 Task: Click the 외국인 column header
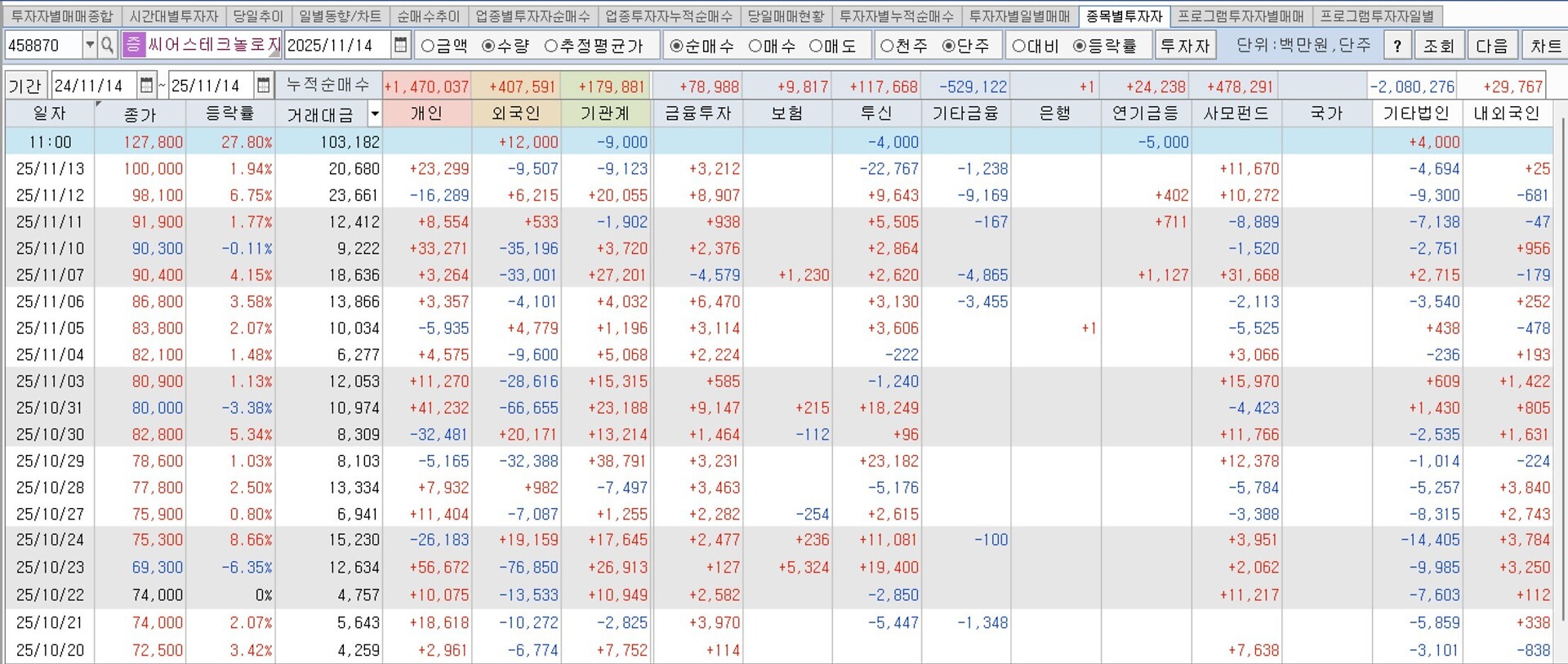coord(516,114)
